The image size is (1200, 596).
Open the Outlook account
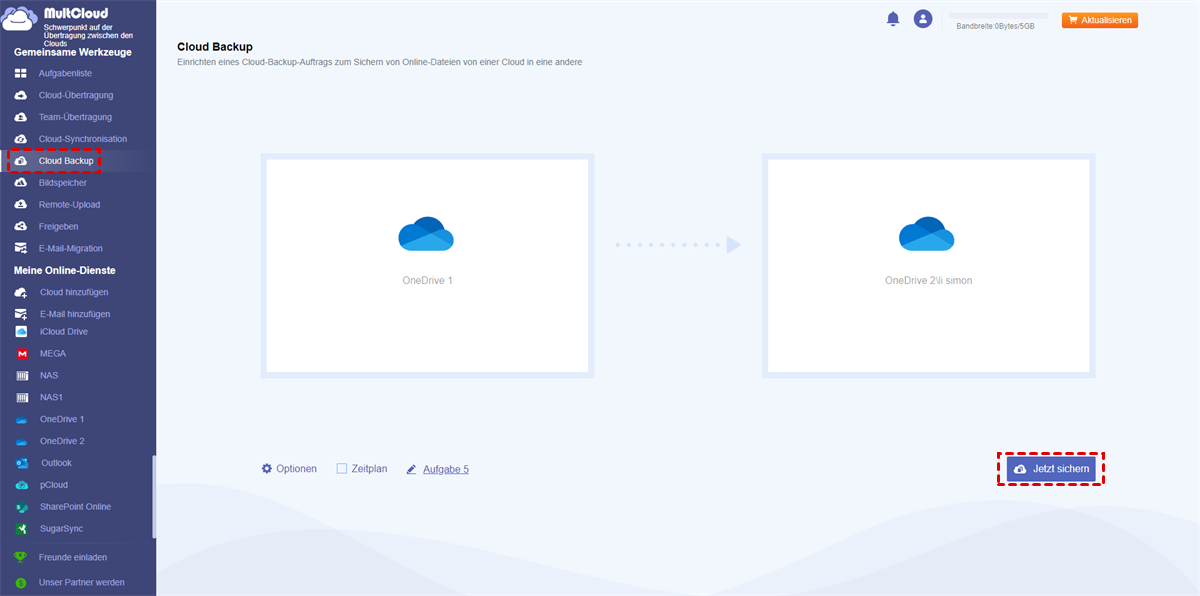point(56,463)
